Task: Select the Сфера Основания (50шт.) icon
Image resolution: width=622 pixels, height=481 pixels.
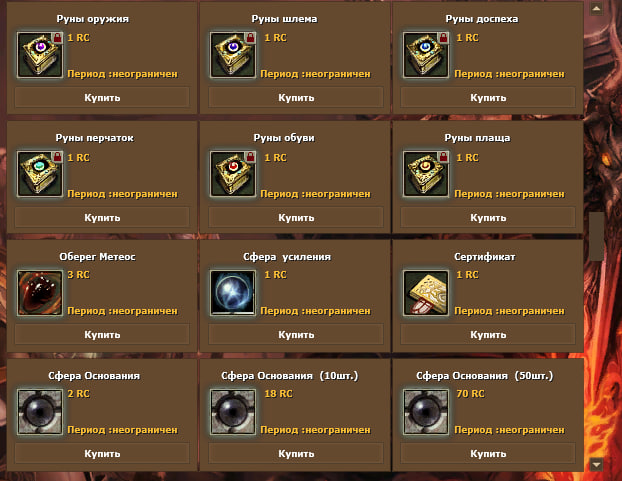Action: pos(426,412)
